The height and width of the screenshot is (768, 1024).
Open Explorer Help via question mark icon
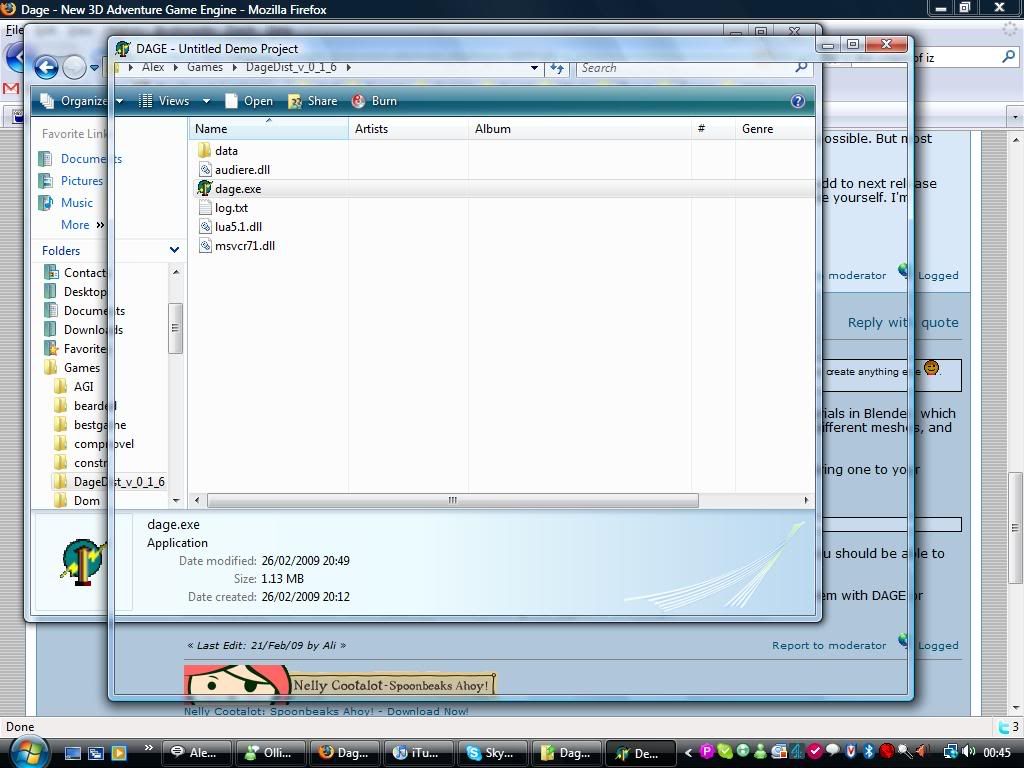797,101
